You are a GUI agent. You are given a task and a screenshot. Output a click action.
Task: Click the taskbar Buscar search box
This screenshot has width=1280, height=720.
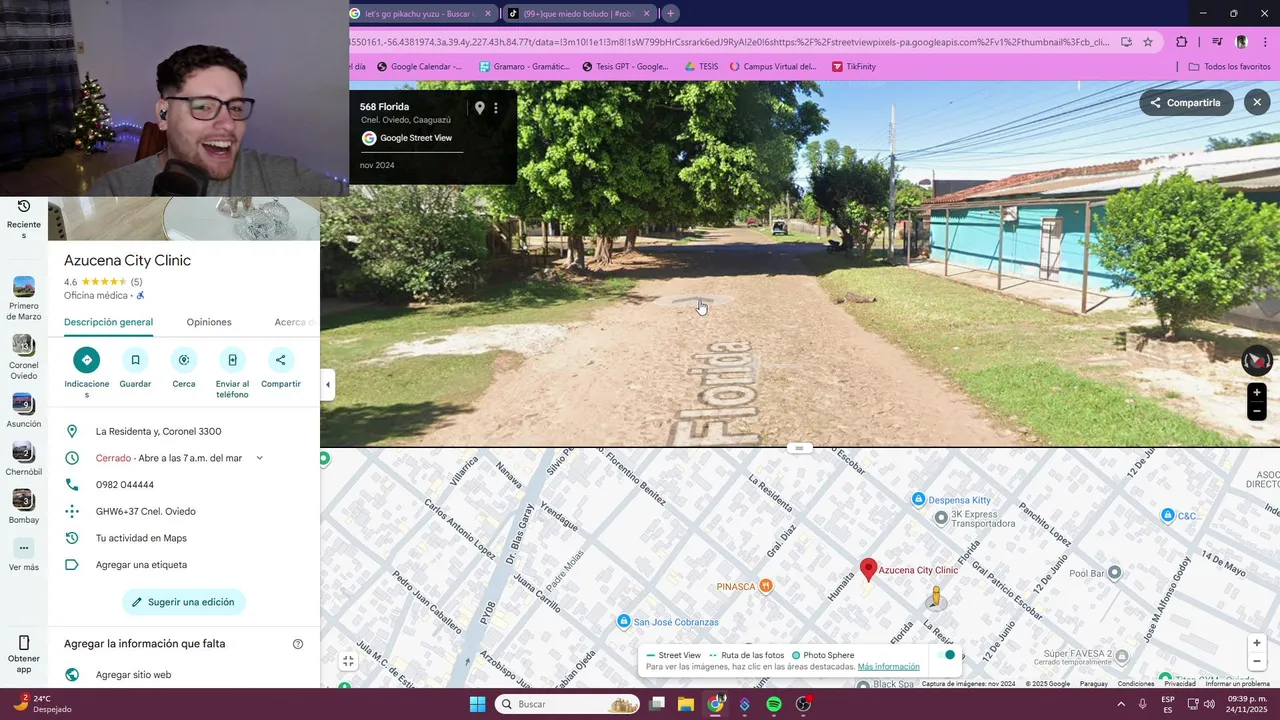pyautogui.click(x=567, y=704)
